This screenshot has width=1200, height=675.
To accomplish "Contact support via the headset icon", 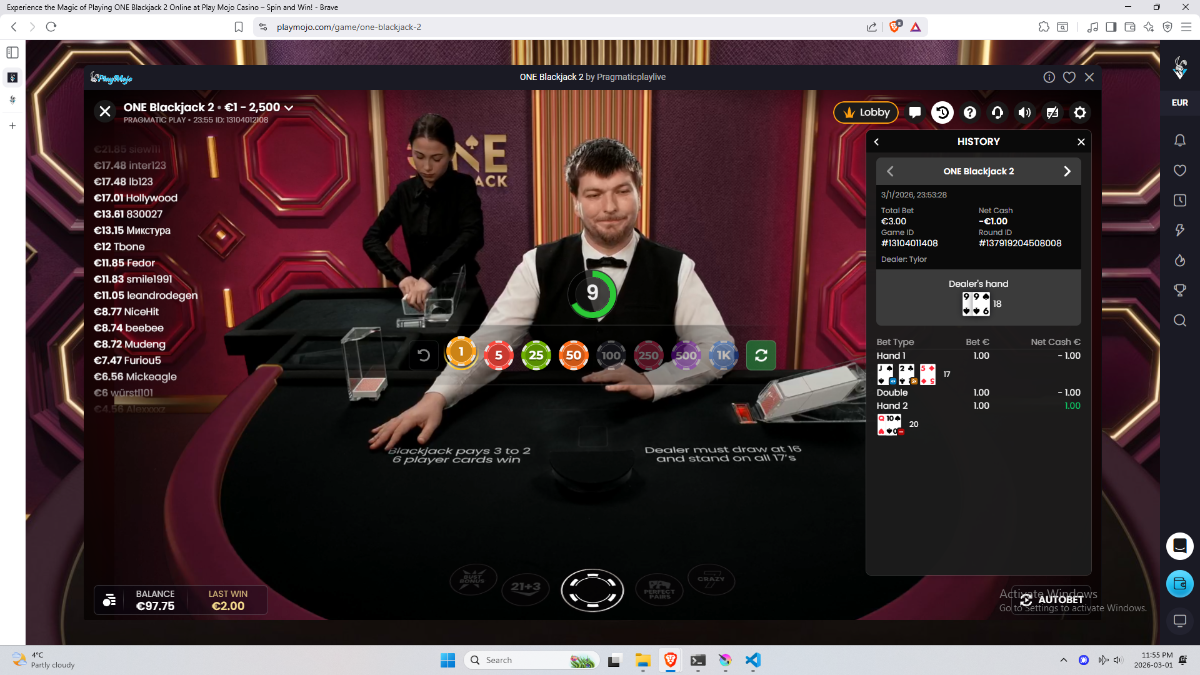I will (x=997, y=113).
